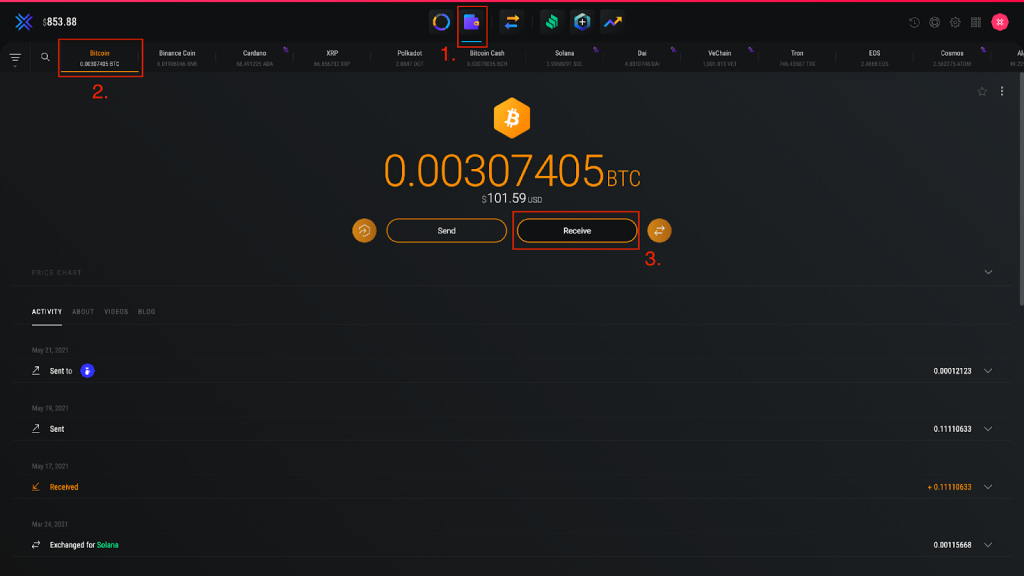1024x576 pixels.
Task: Expand the Received 0.11110633 transaction
Action: [988, 487]
